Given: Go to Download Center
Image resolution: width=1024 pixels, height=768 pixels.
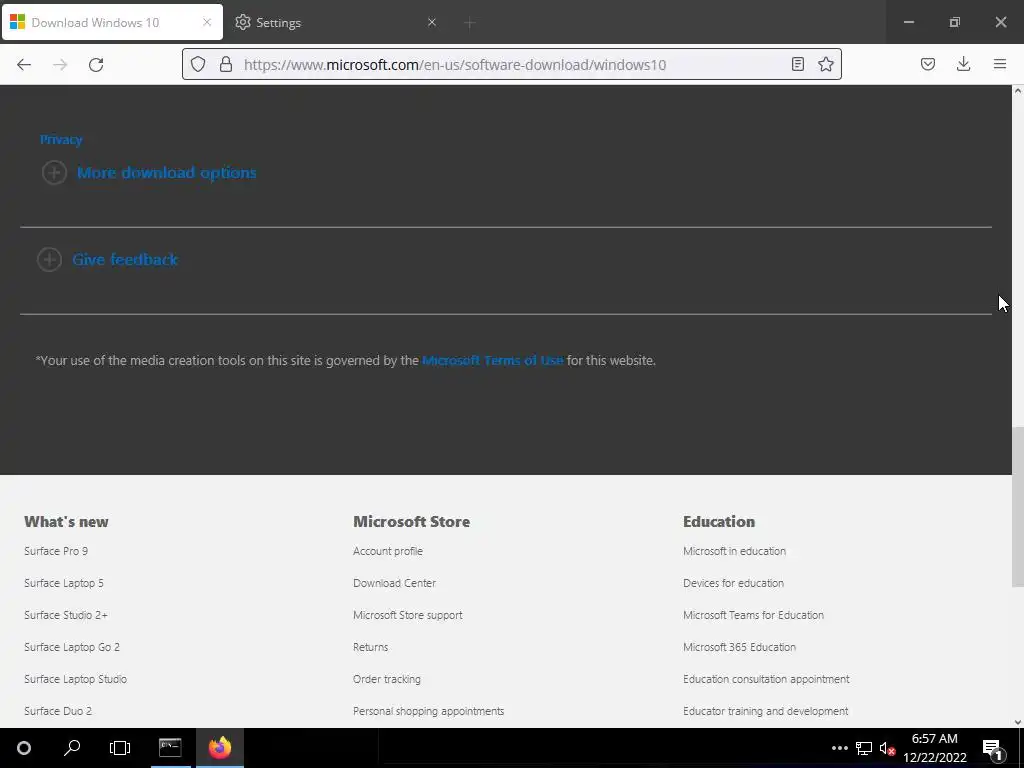Looking at the screenshot, I should (x=394, y=583).
